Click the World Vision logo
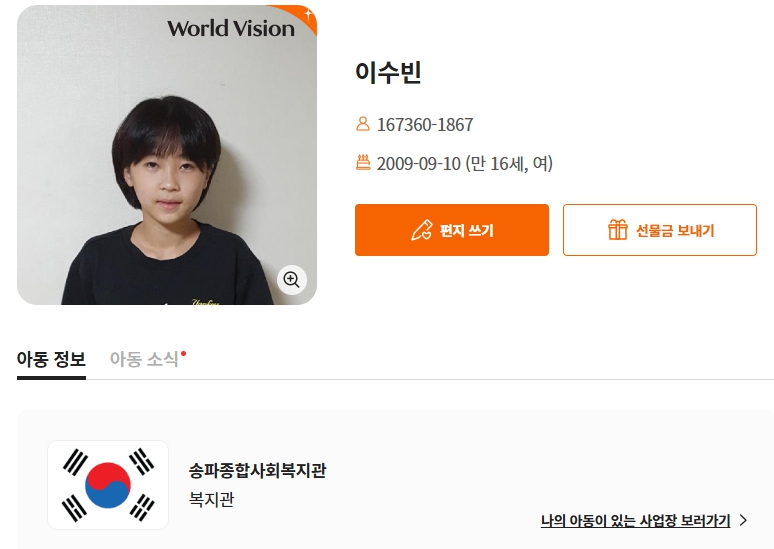The width and height of the screenshot is (774, 549). pos(231,28)
